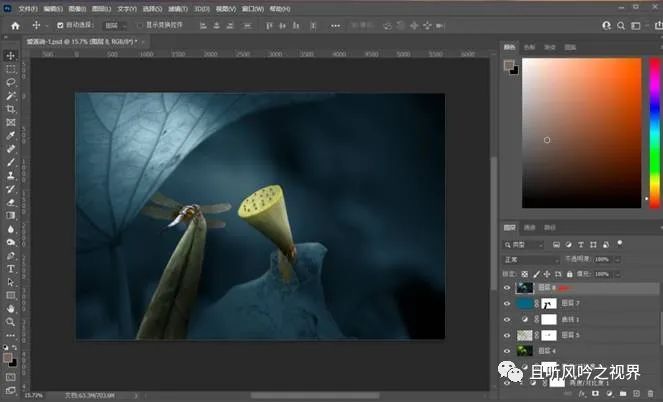Hide 图层 7 using its eye icon
Image resolution: width=663 pixels, height=402 pixels.
click(508, 302)
